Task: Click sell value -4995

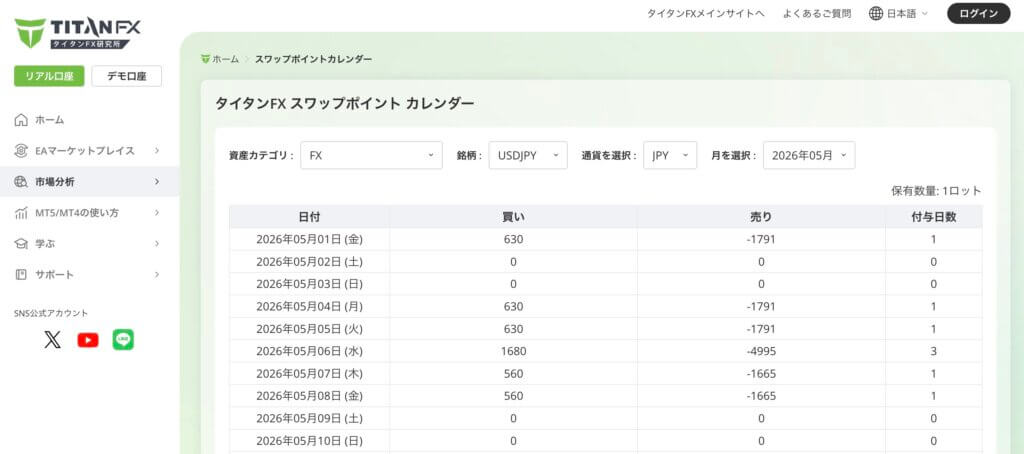Action: click(x=761, y=351)
